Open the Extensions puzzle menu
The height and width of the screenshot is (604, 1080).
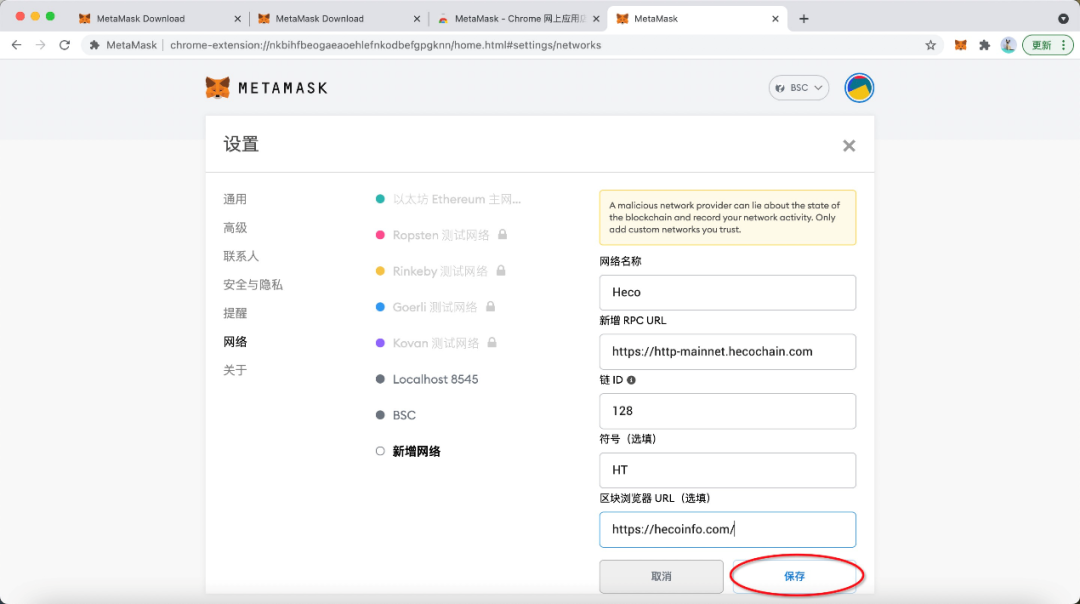984,45
